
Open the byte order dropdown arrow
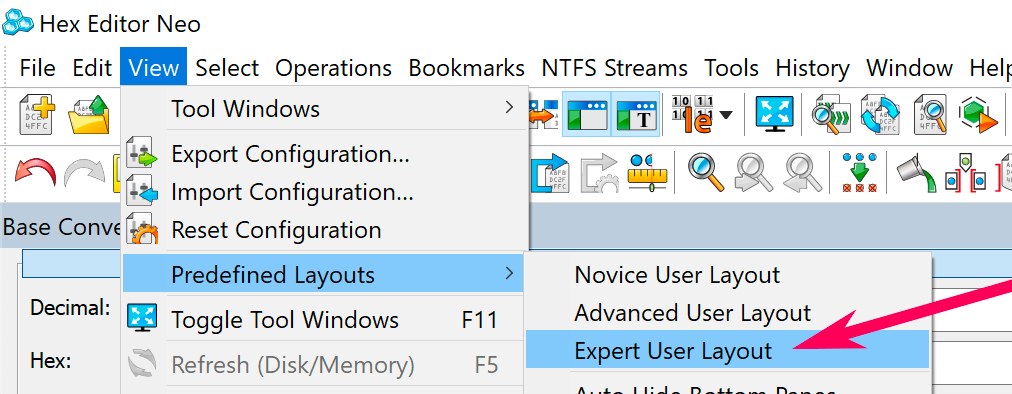pos(725,115)
